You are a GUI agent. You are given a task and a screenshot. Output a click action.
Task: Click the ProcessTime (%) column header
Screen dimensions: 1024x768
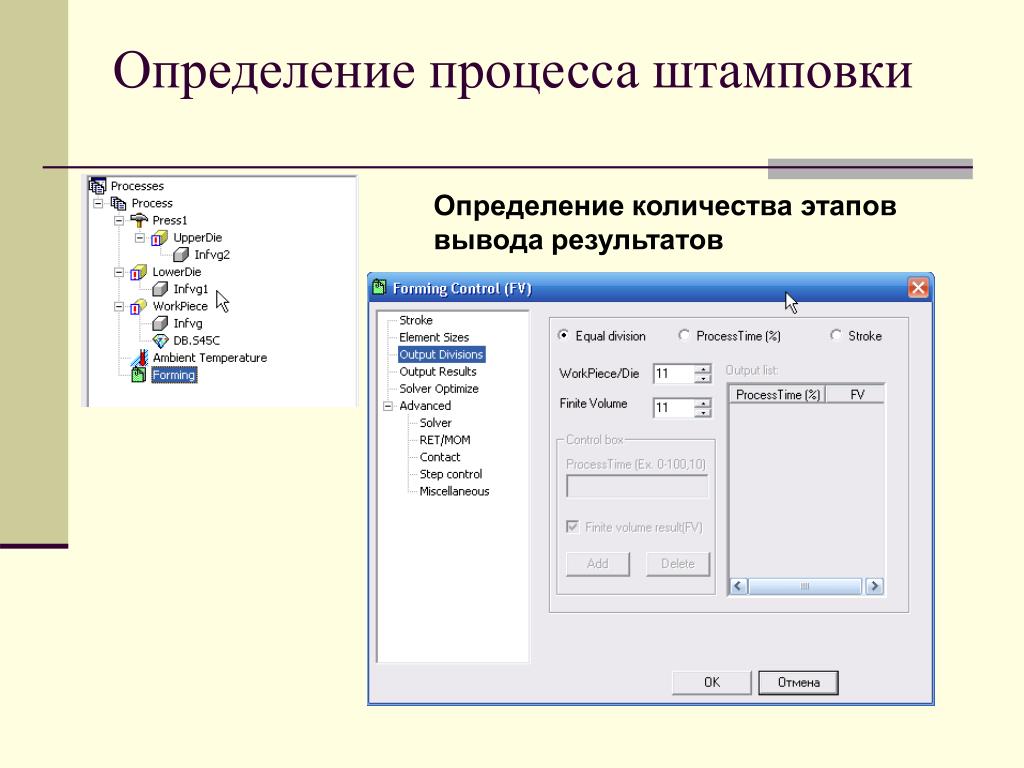[777, 394]
